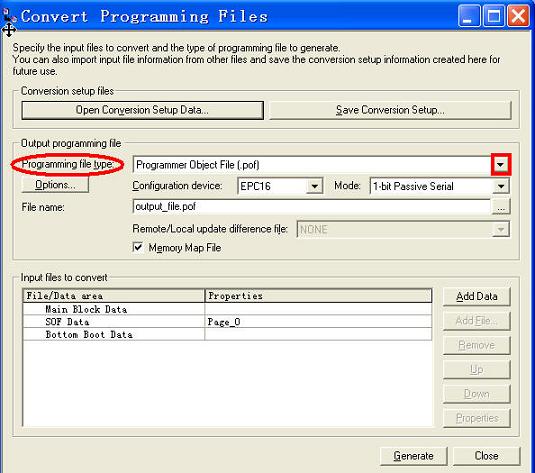535x473 pixels.
Task: Click Open Conversion Setup Data button
Action: click(142, 110)
